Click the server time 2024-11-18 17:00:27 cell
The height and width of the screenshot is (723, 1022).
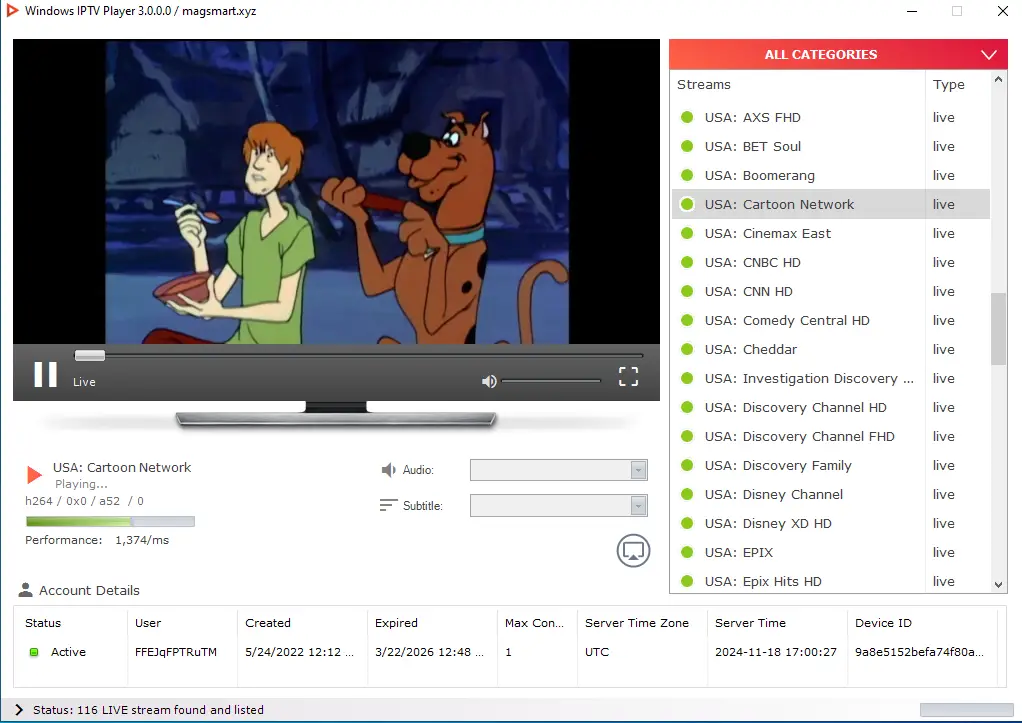(x=776, y=652)
